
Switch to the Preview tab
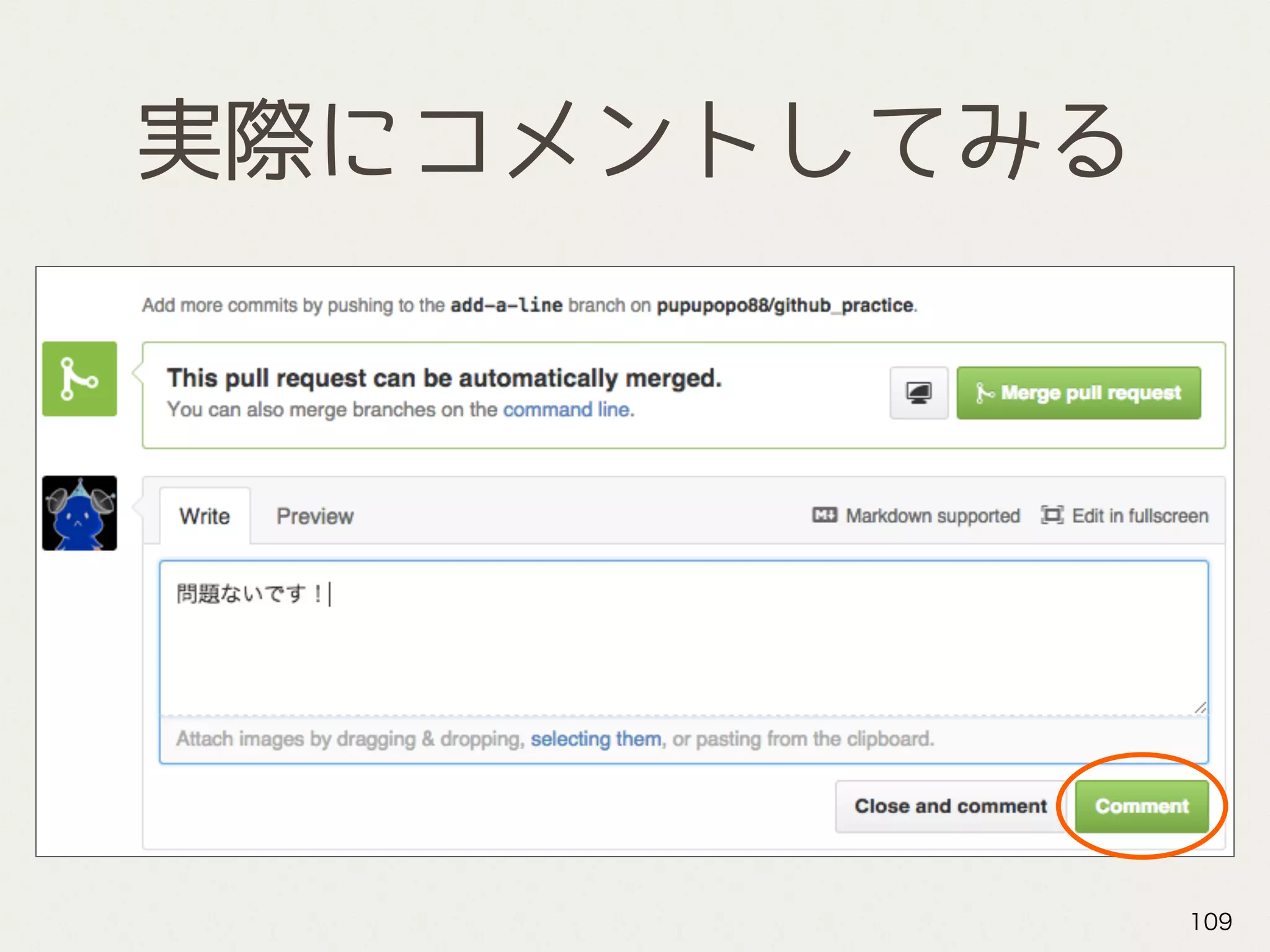pyautogui.click(x=315, y=516)
